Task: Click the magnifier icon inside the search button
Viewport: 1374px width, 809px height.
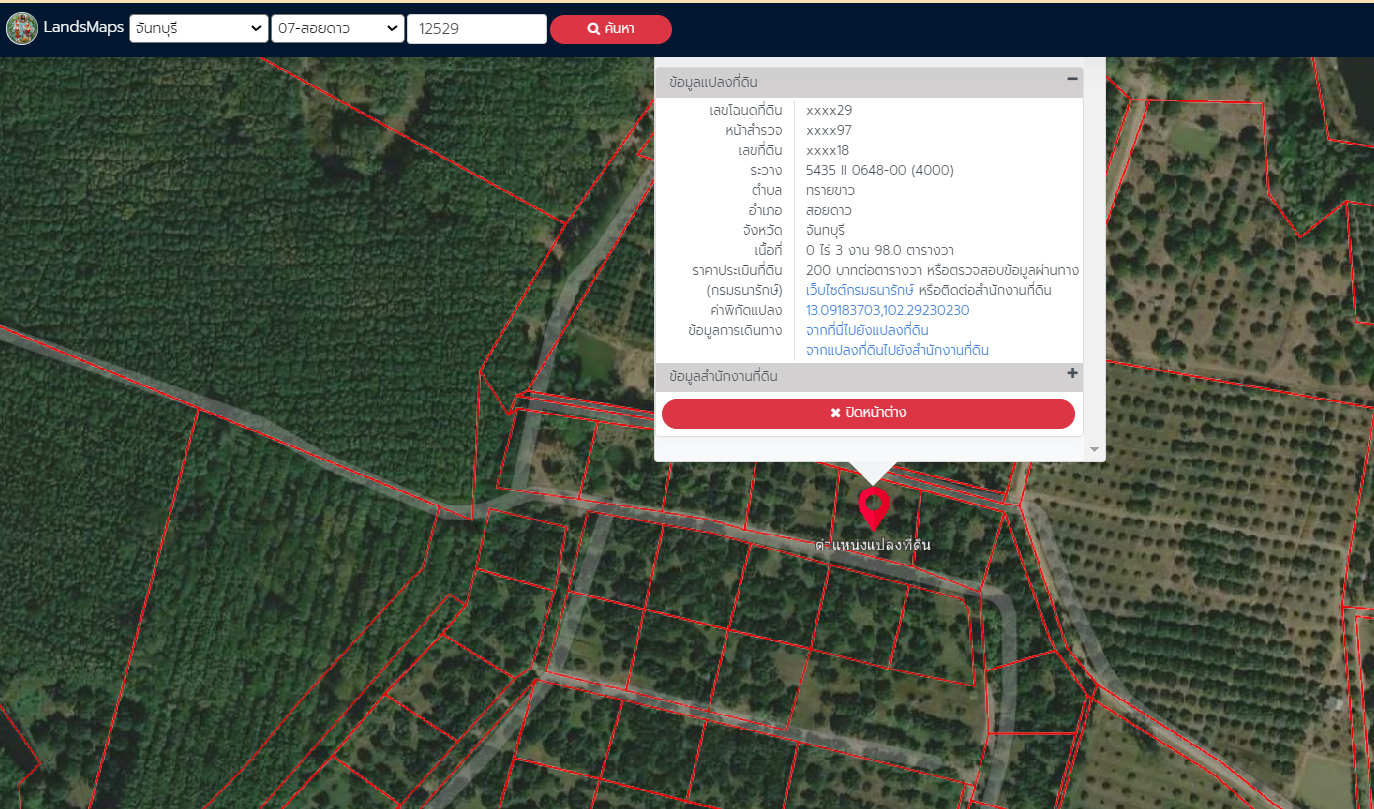Action: click(593, 30)
